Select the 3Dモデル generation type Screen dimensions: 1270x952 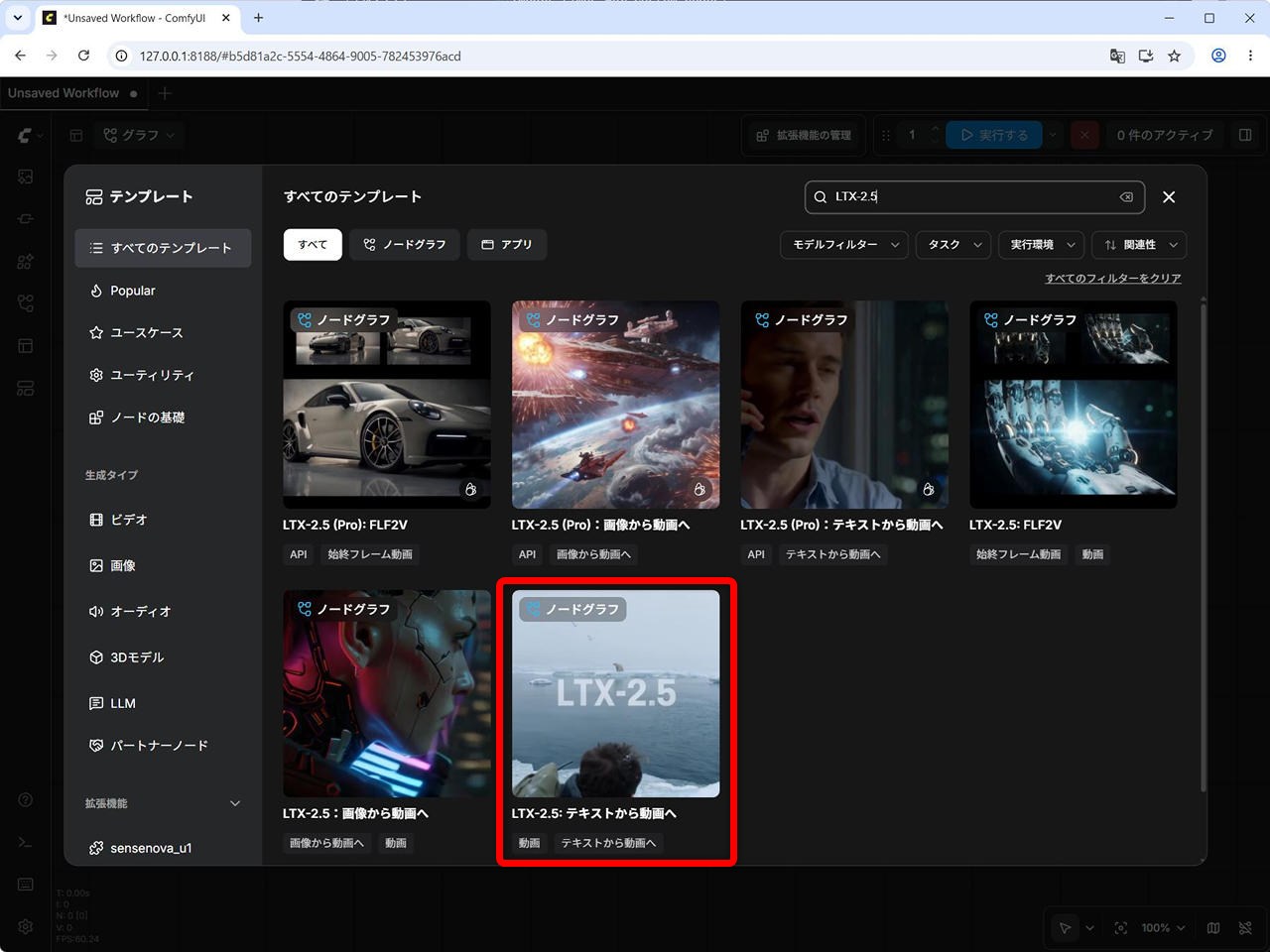tap(163, 657)
